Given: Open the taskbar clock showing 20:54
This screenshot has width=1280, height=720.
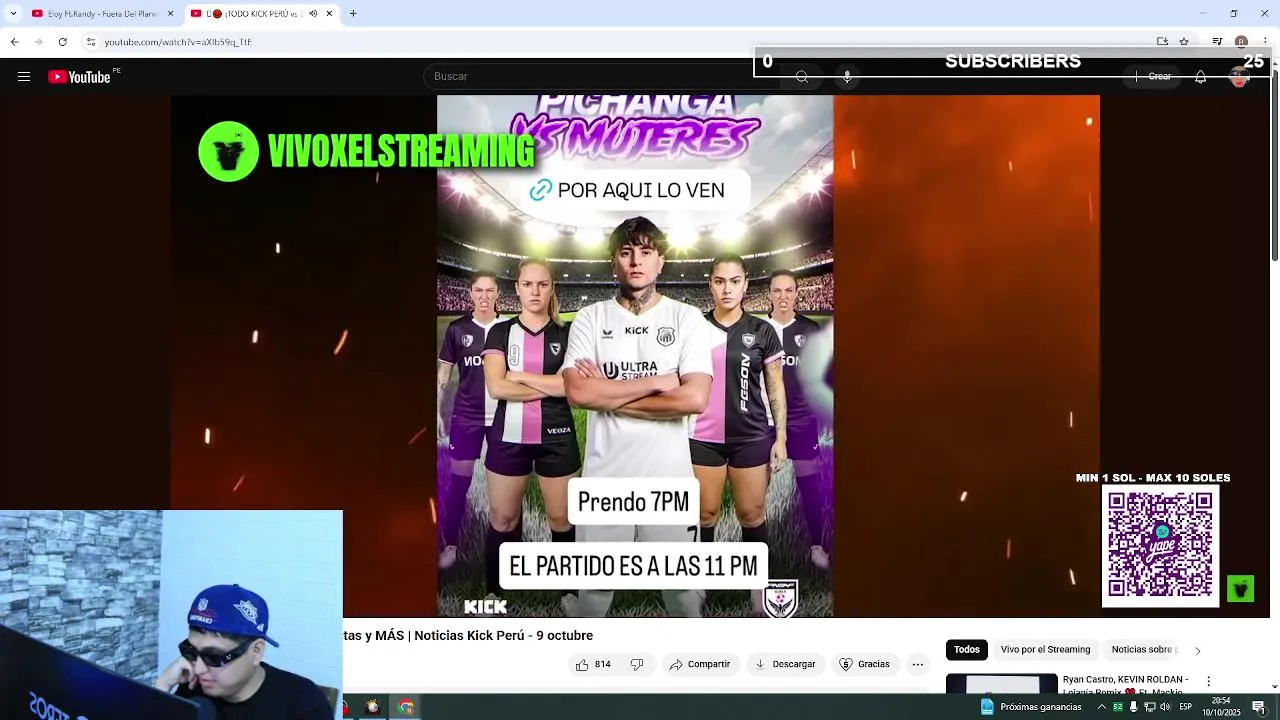Looking at the screenshot, I should point(1221,707).
